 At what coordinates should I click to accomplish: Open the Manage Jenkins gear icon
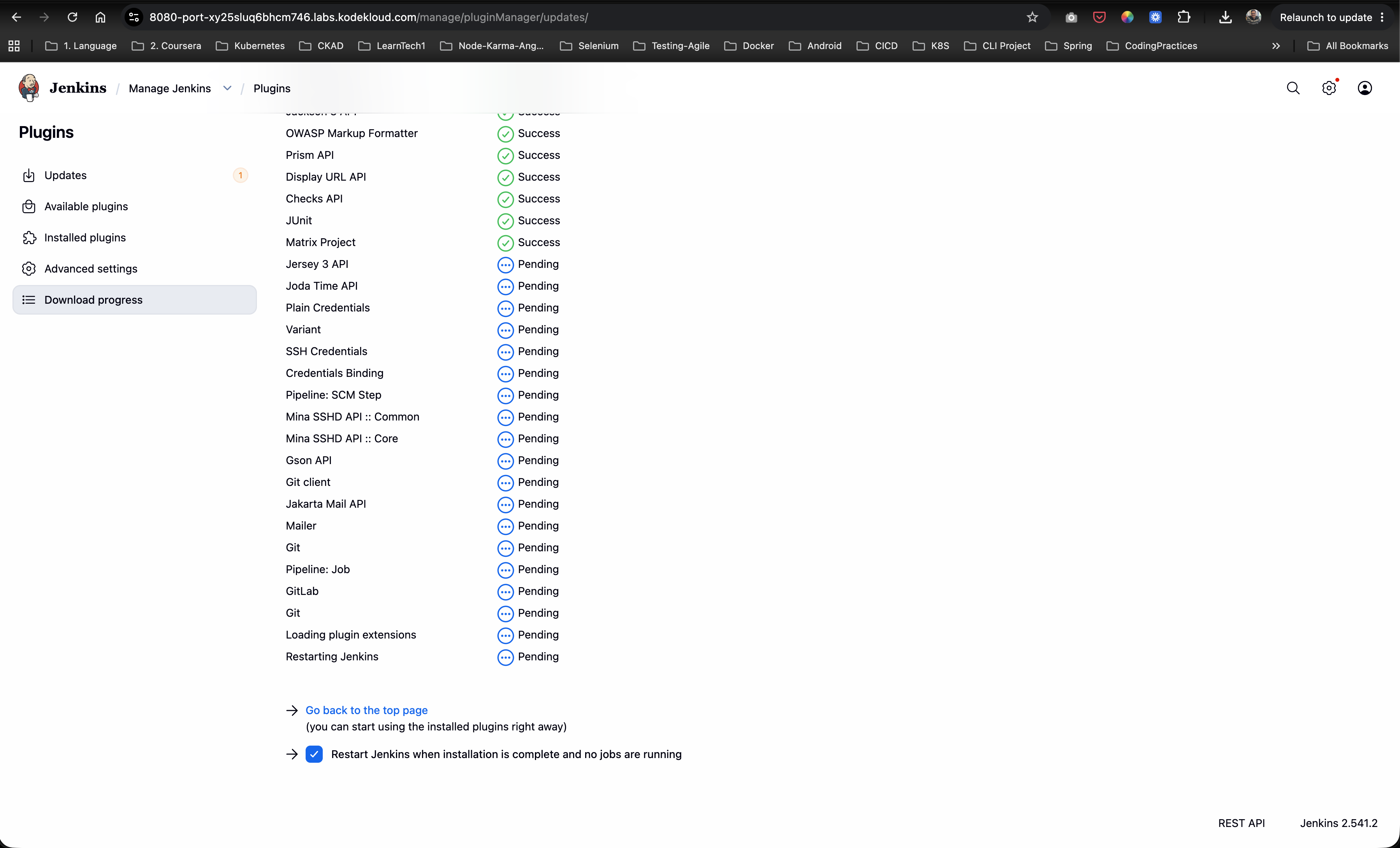(x=1329, y=88)
